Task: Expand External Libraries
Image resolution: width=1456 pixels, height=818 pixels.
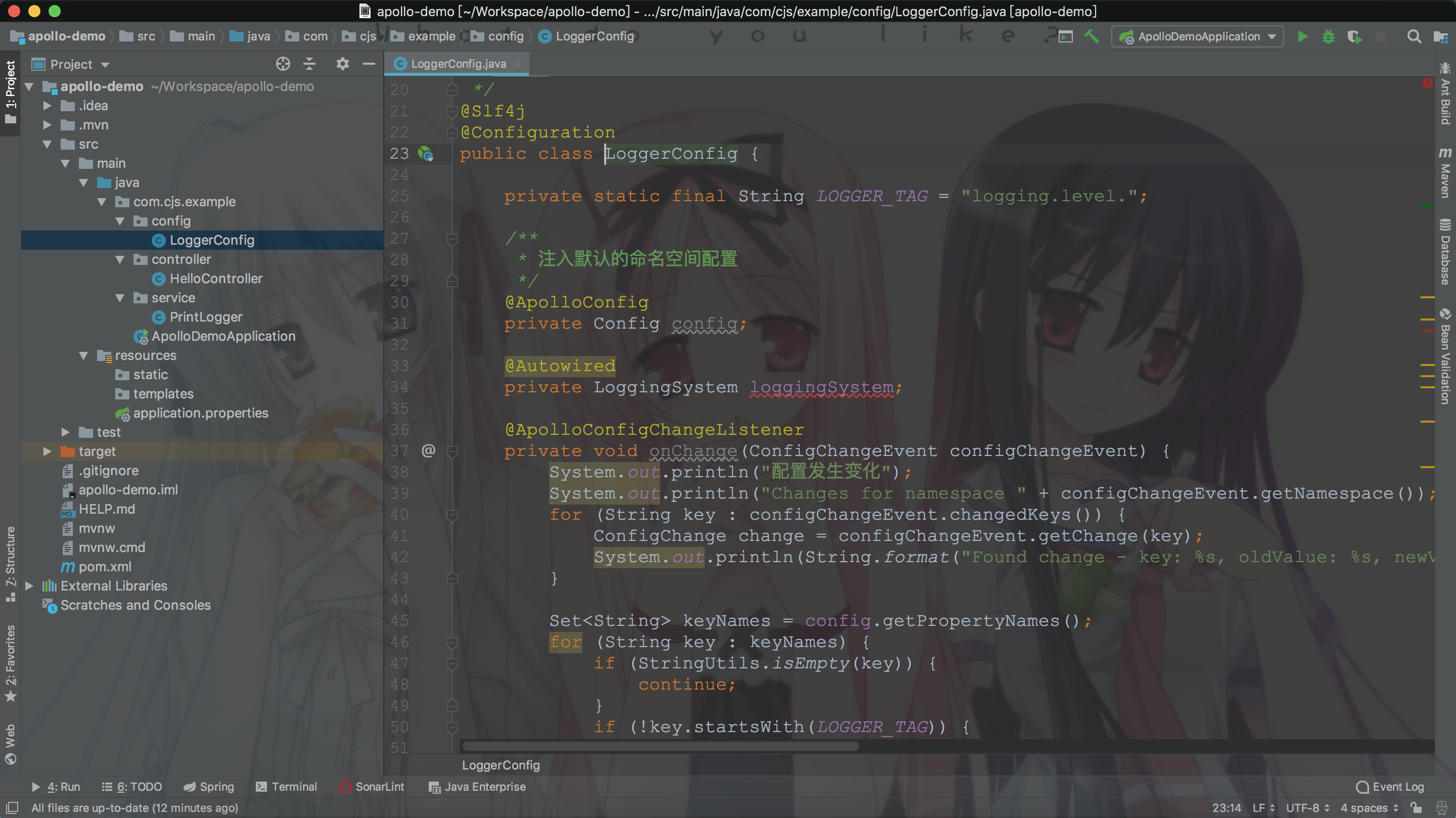Action: coord(29,585)
